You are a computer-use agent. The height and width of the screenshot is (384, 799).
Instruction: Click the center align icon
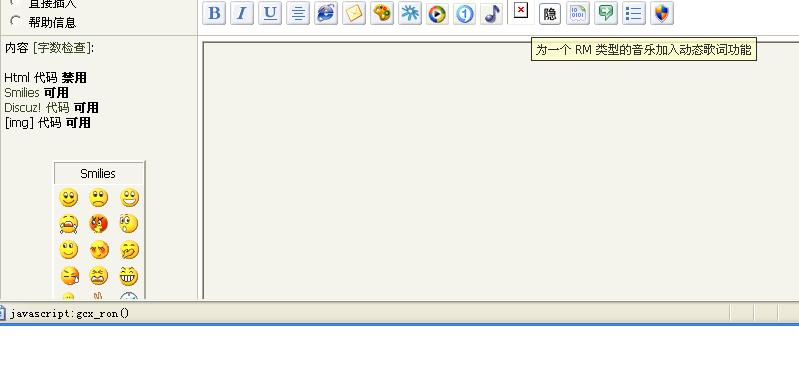298,13
